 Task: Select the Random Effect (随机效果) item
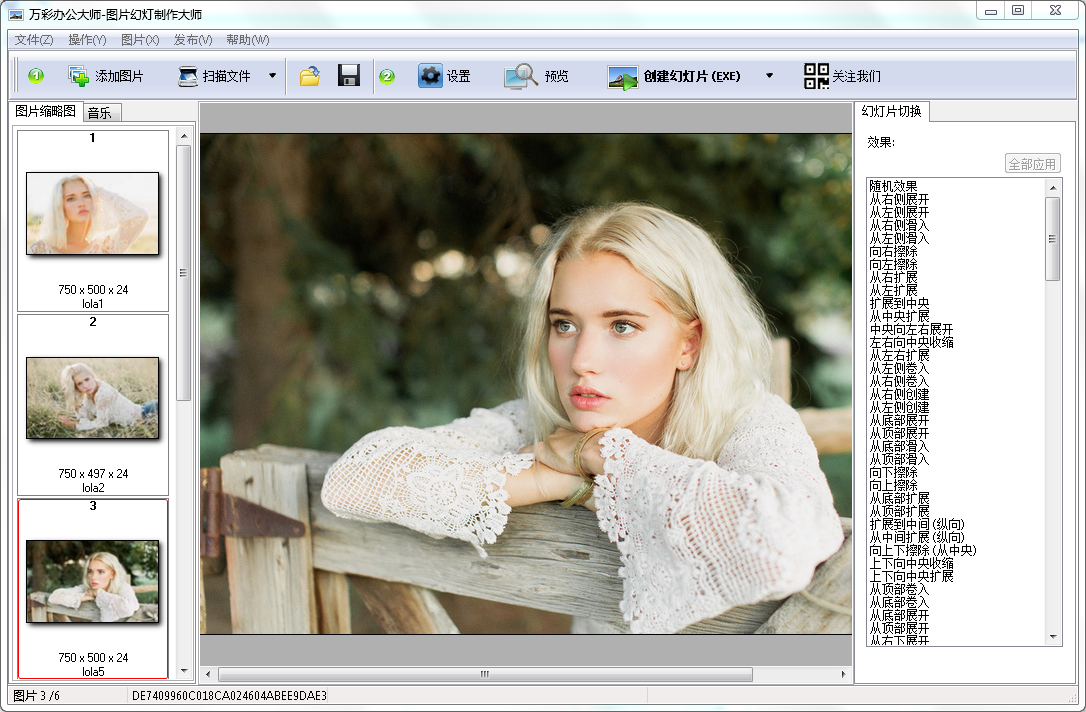coord(893,186)
